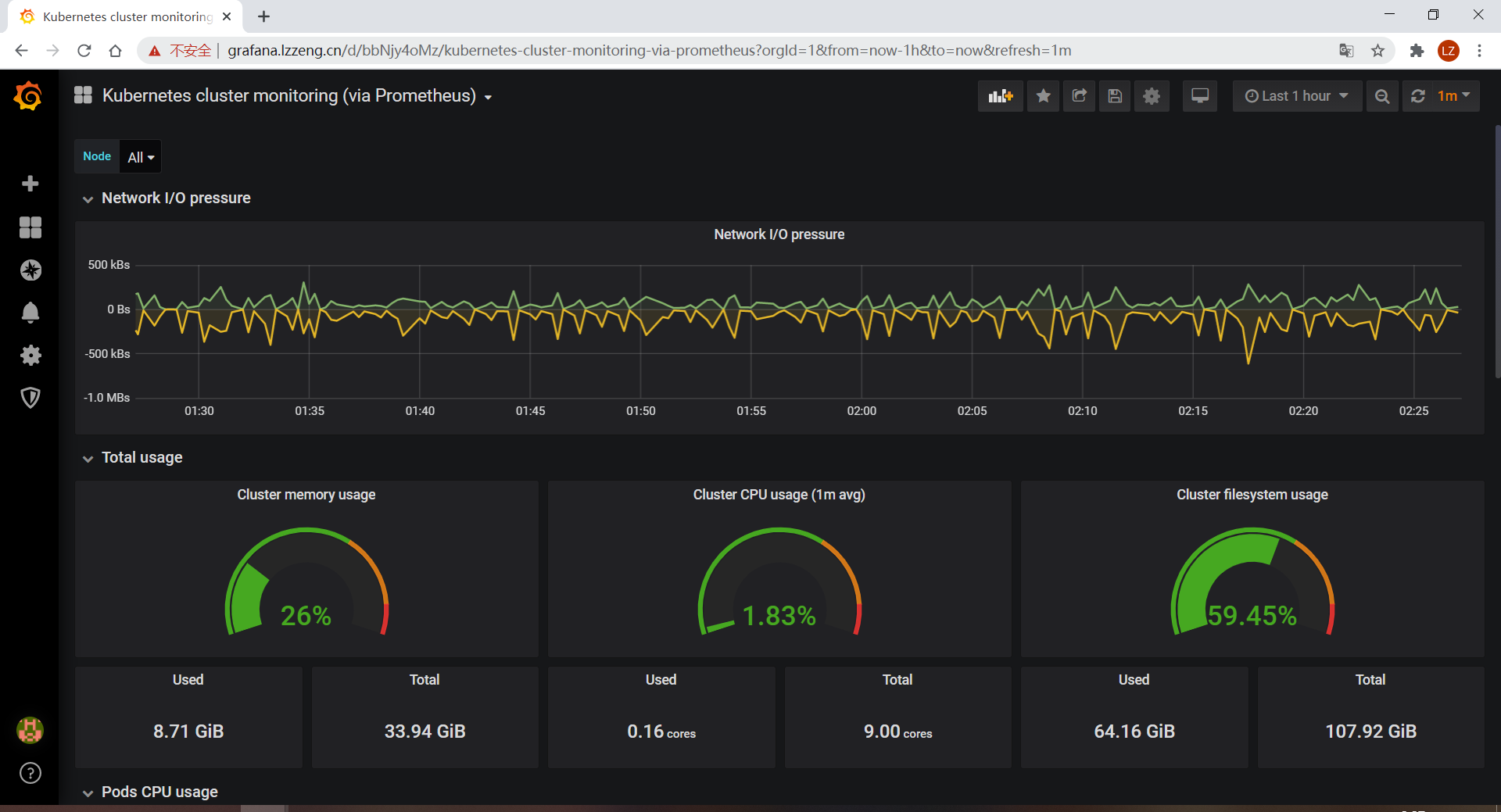Refresh the dashboard now
This screenshot has width=1501, height=812.
point(1417,96)
